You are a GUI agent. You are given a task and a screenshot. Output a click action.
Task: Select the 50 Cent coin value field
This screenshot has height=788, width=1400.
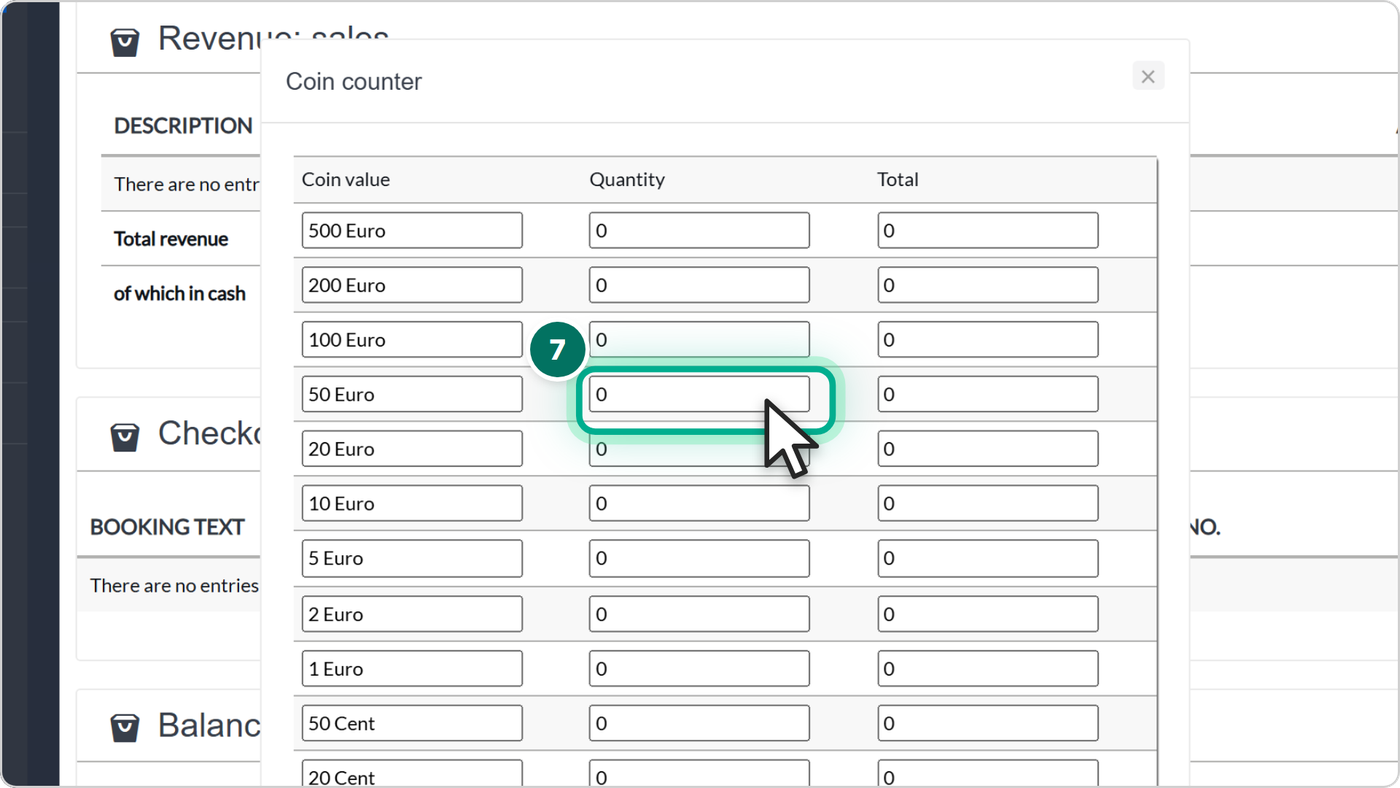(412, 723)
